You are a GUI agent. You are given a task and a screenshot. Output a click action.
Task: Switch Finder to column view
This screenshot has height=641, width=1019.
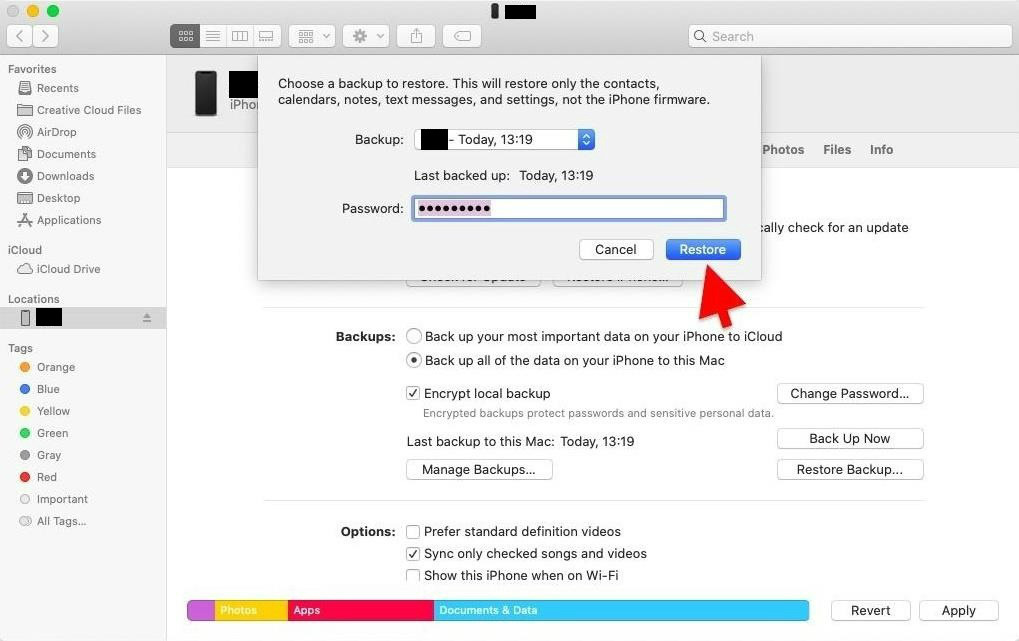point(239,36)
